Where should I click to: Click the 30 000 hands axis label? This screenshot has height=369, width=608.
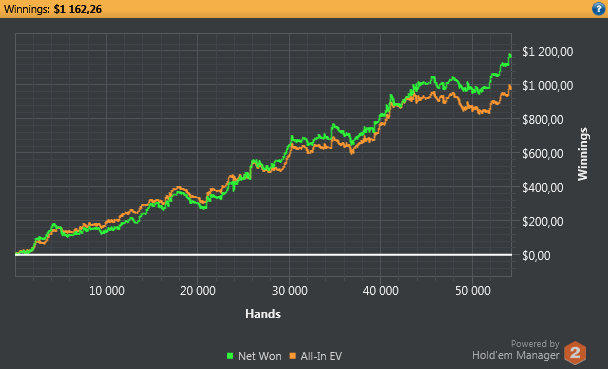(290, 291)
